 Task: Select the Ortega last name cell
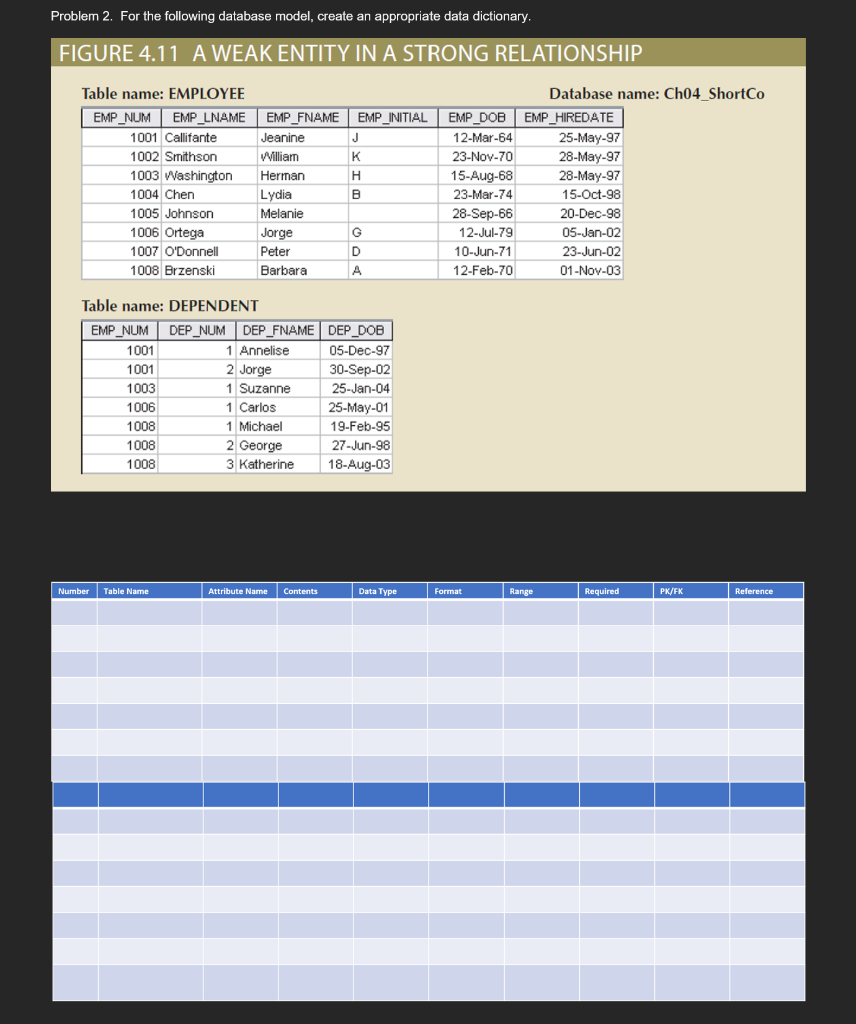click(209, 232)
